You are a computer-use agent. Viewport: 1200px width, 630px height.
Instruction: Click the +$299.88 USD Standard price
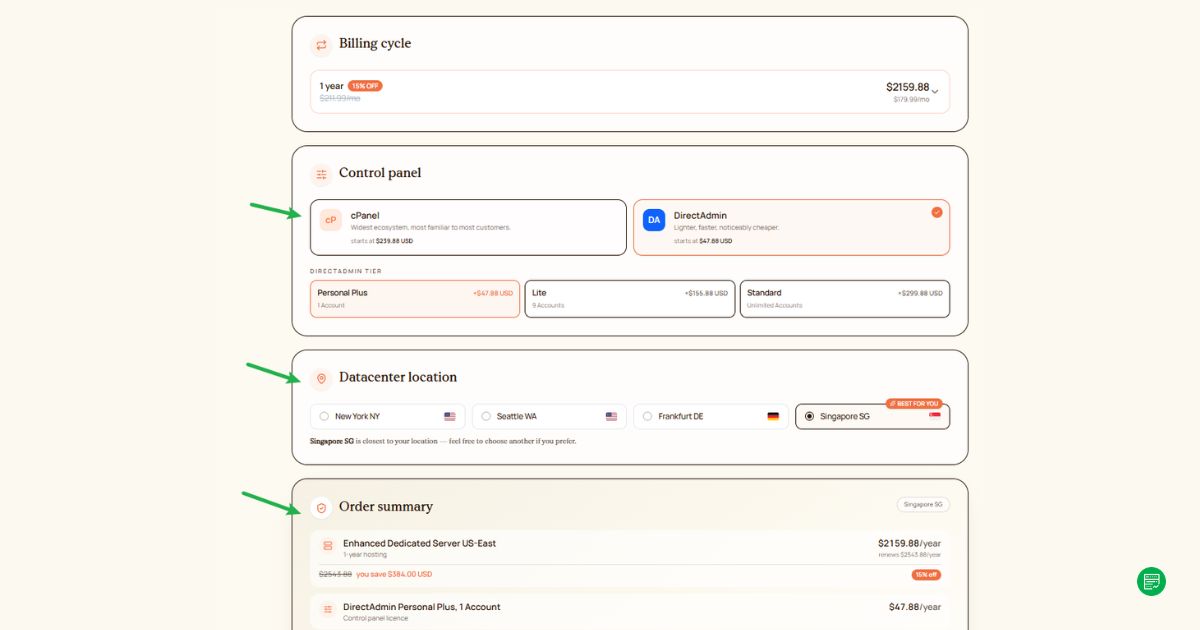pos(920,293)
